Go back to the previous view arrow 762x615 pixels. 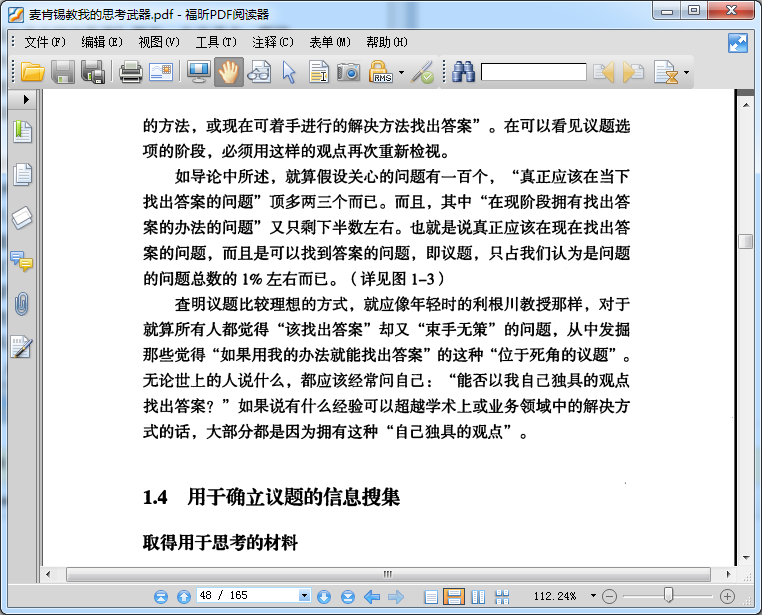tap(372, 597)
